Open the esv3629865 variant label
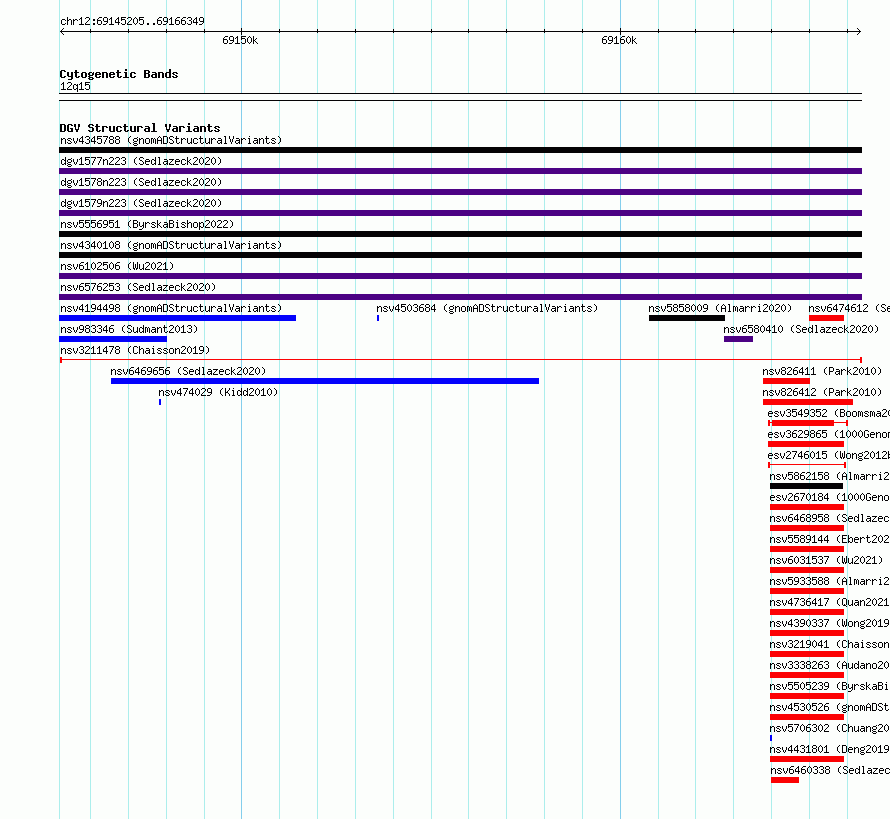Screen dimensions: 890x819 (829, 434)
